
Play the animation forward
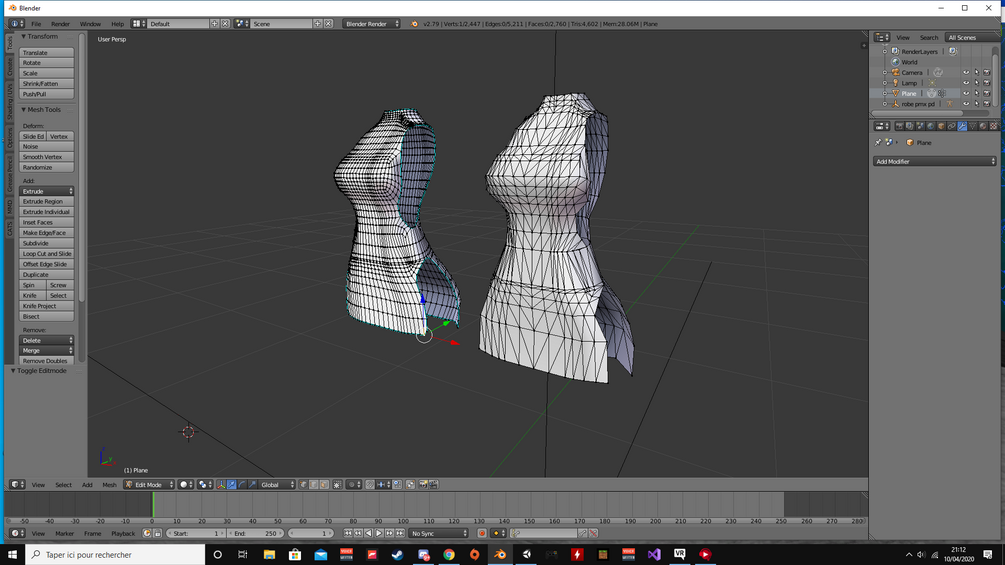tap(379, 533)
